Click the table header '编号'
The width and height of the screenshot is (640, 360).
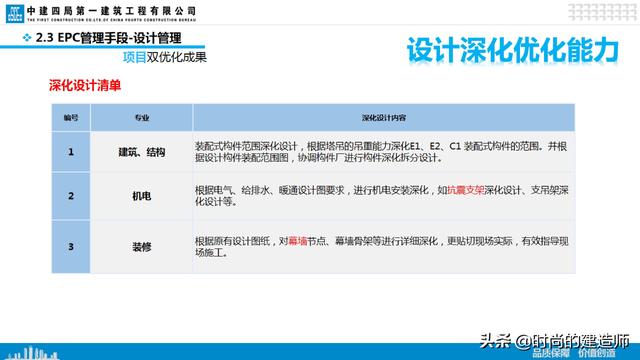[71, 118]
